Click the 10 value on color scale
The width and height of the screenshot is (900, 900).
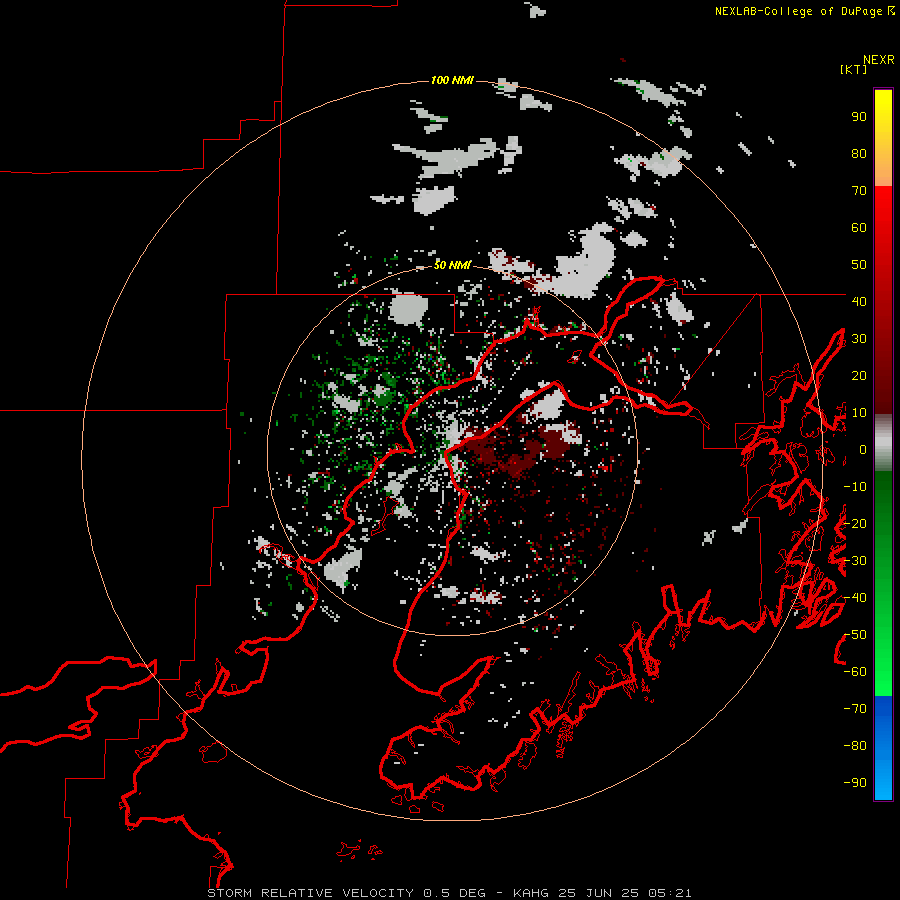point(859,413)
